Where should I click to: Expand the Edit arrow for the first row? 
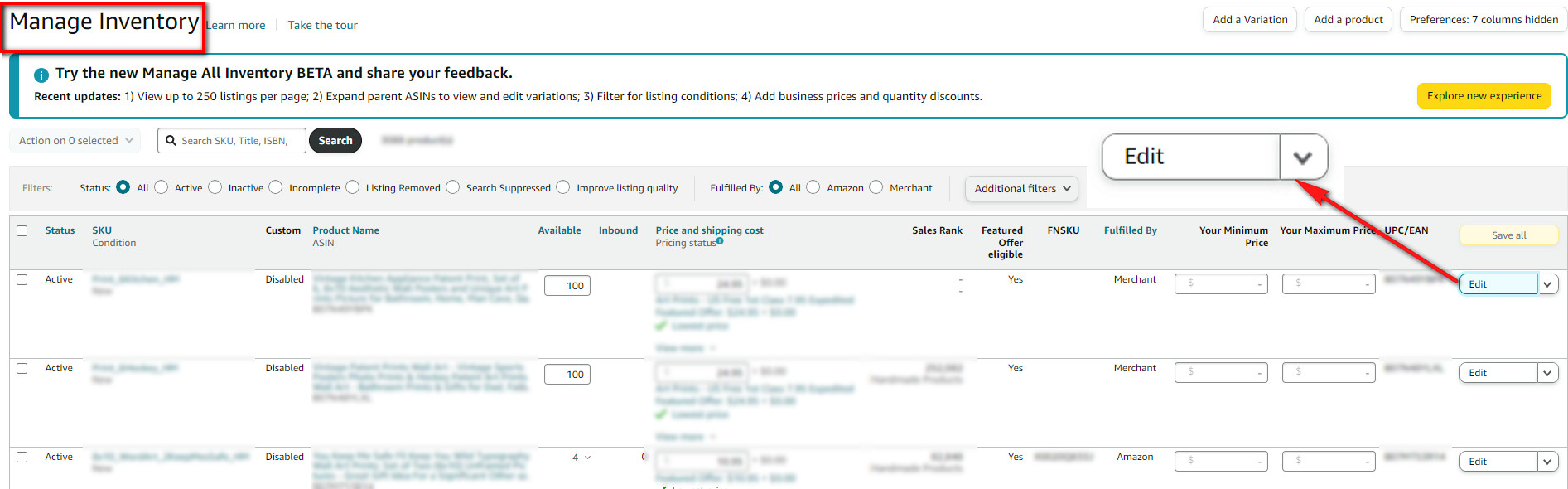tap(1547, 284)
